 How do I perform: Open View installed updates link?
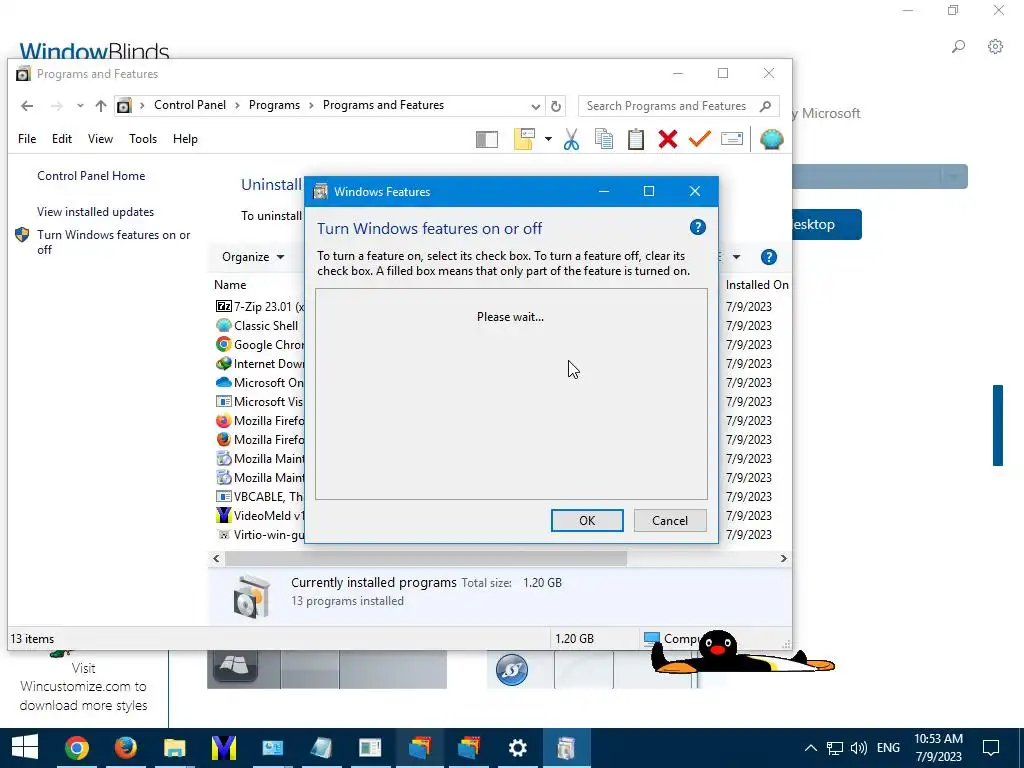(95, 212)
